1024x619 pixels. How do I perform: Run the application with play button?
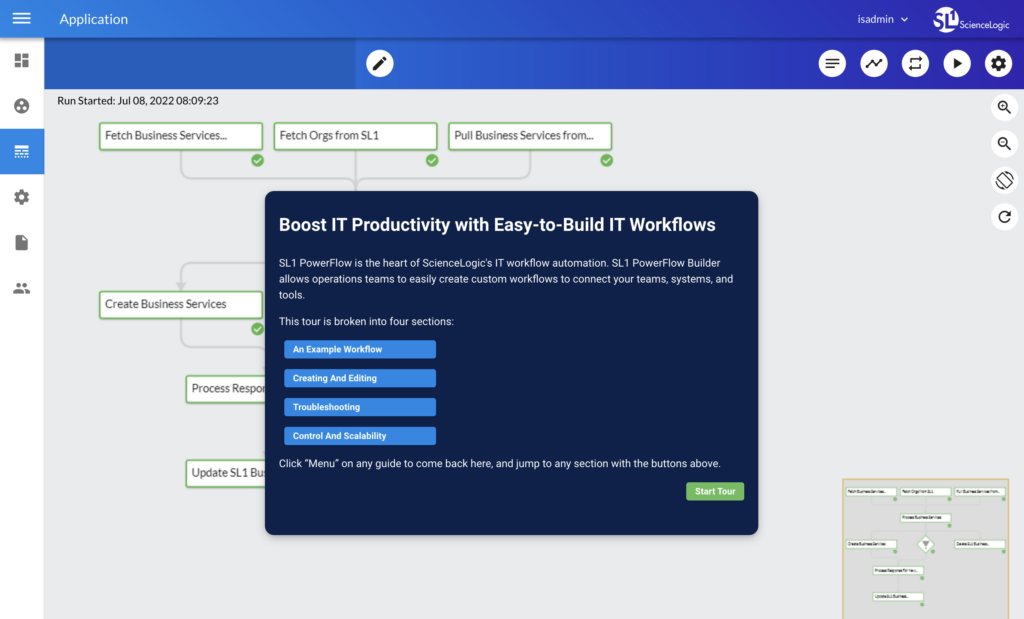click(x=957, y=63)
